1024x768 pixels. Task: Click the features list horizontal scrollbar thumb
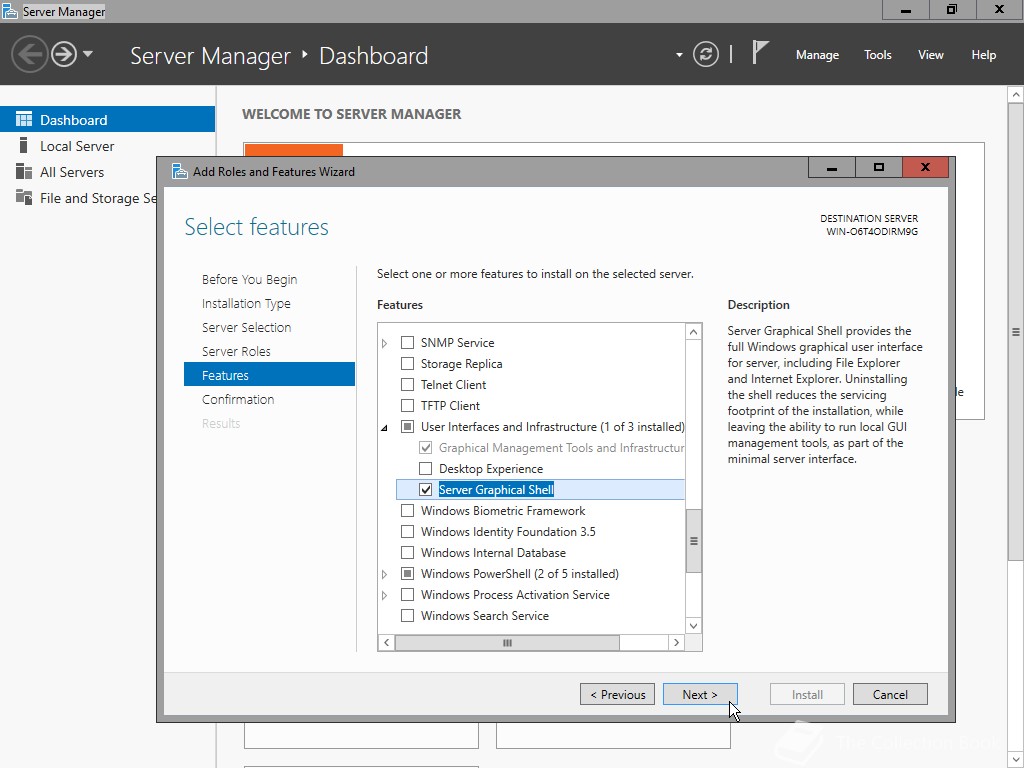[507, 643]
